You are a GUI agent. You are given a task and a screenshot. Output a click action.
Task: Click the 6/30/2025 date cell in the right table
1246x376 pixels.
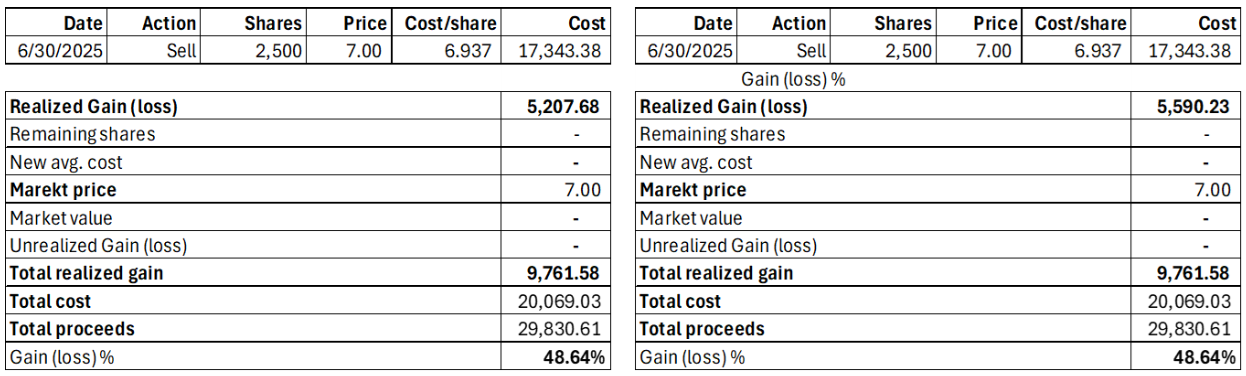pos(685,51)
